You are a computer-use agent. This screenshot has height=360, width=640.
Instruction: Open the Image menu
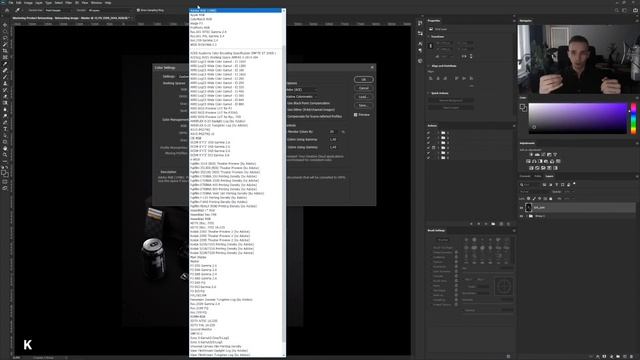(x=28, y=2)
